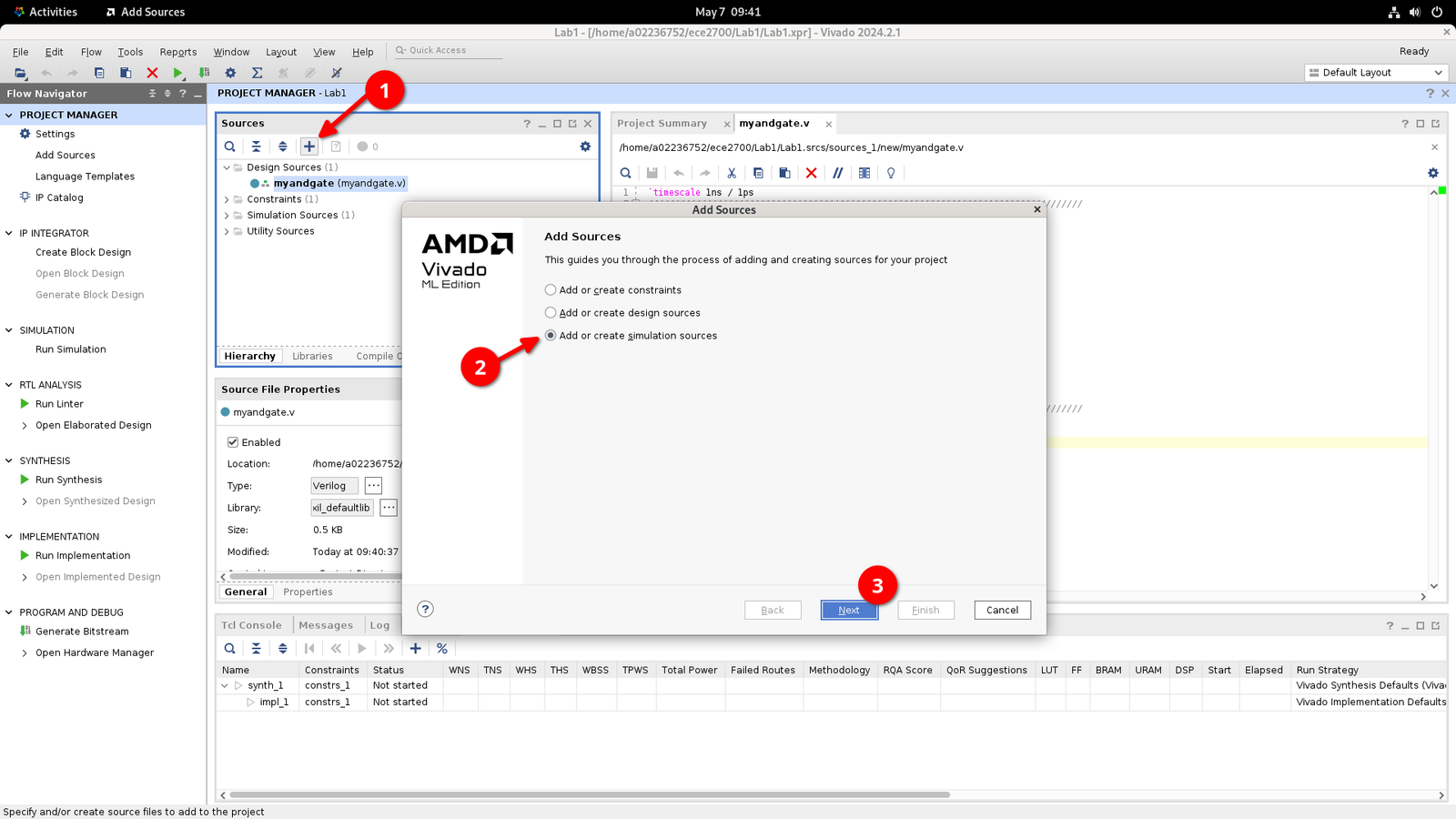1456x819 pixels.
Task: Open project Settings gear in main toolbar
Action: point(230,73)
